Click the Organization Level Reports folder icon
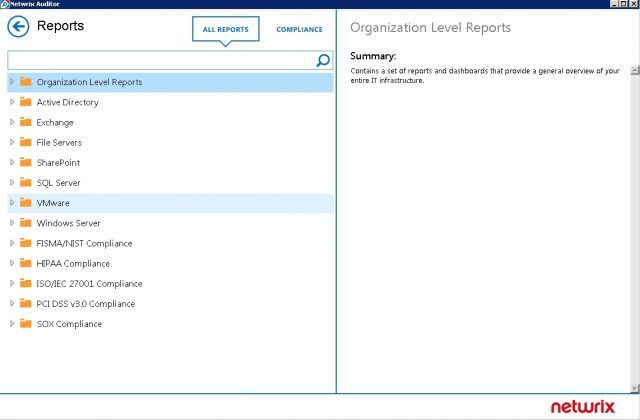This screenshot has width=640, height=420. click(26, 82)
